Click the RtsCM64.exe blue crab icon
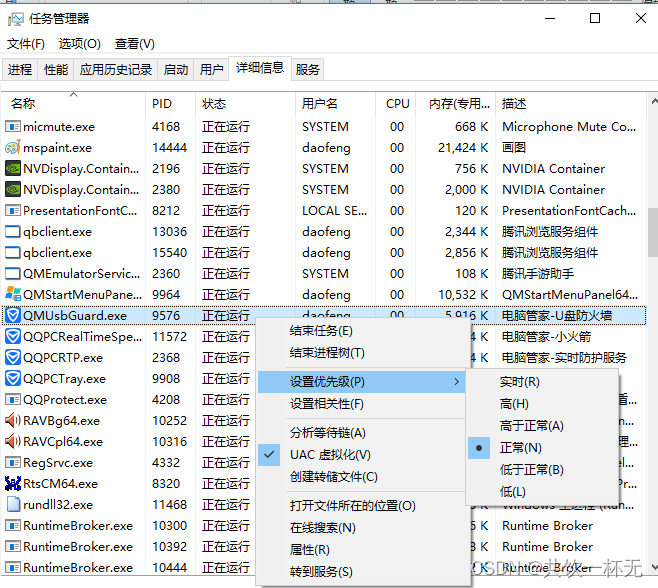658x588 pixels. pyautogui.click(x=13, y=483)
